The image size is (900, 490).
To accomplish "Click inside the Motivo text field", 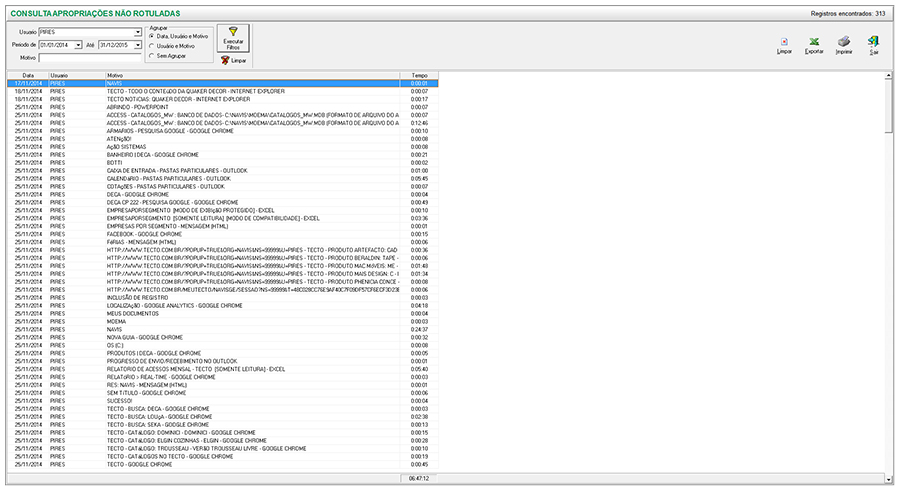I will coord(90,57).
